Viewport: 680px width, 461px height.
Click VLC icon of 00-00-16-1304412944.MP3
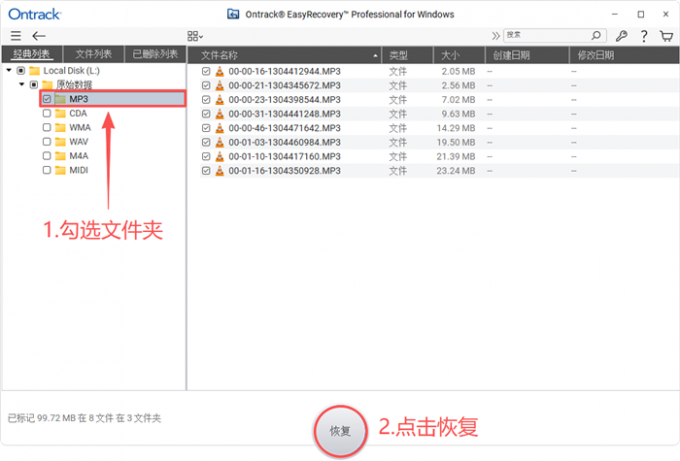click(220, 71)
